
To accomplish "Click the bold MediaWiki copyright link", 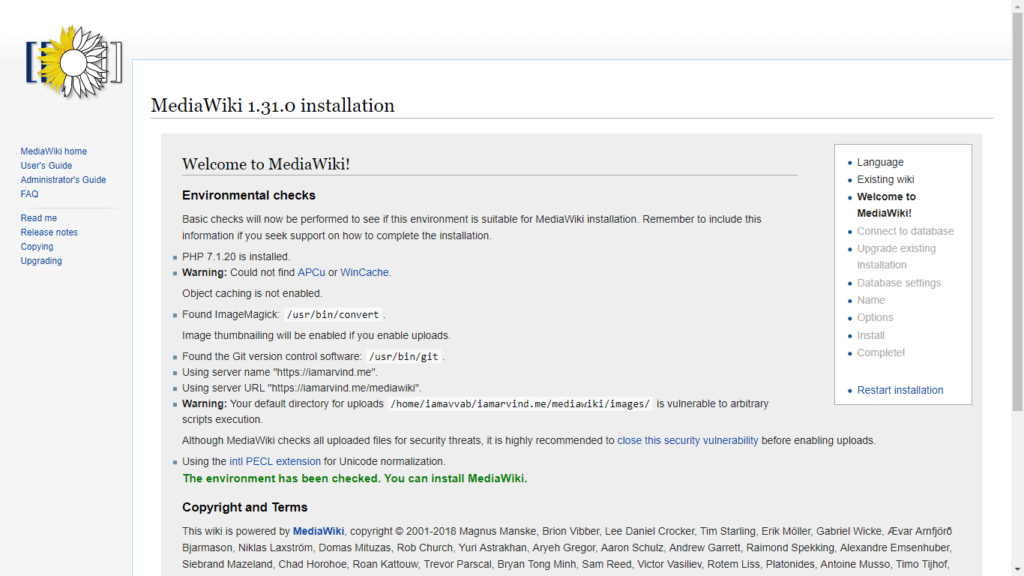I will [x=318, y=531].
